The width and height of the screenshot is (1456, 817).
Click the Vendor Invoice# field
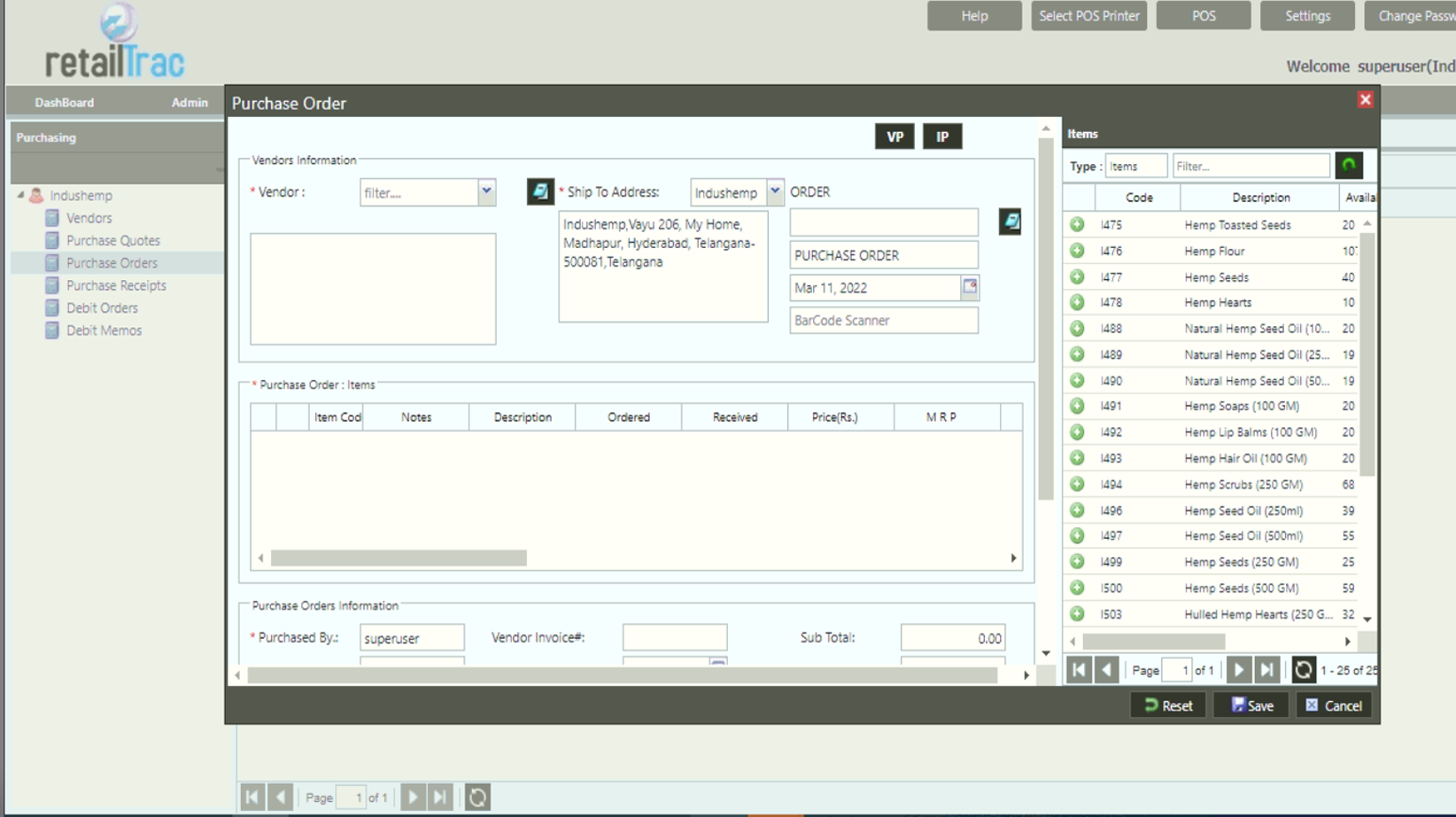(675, 638)
